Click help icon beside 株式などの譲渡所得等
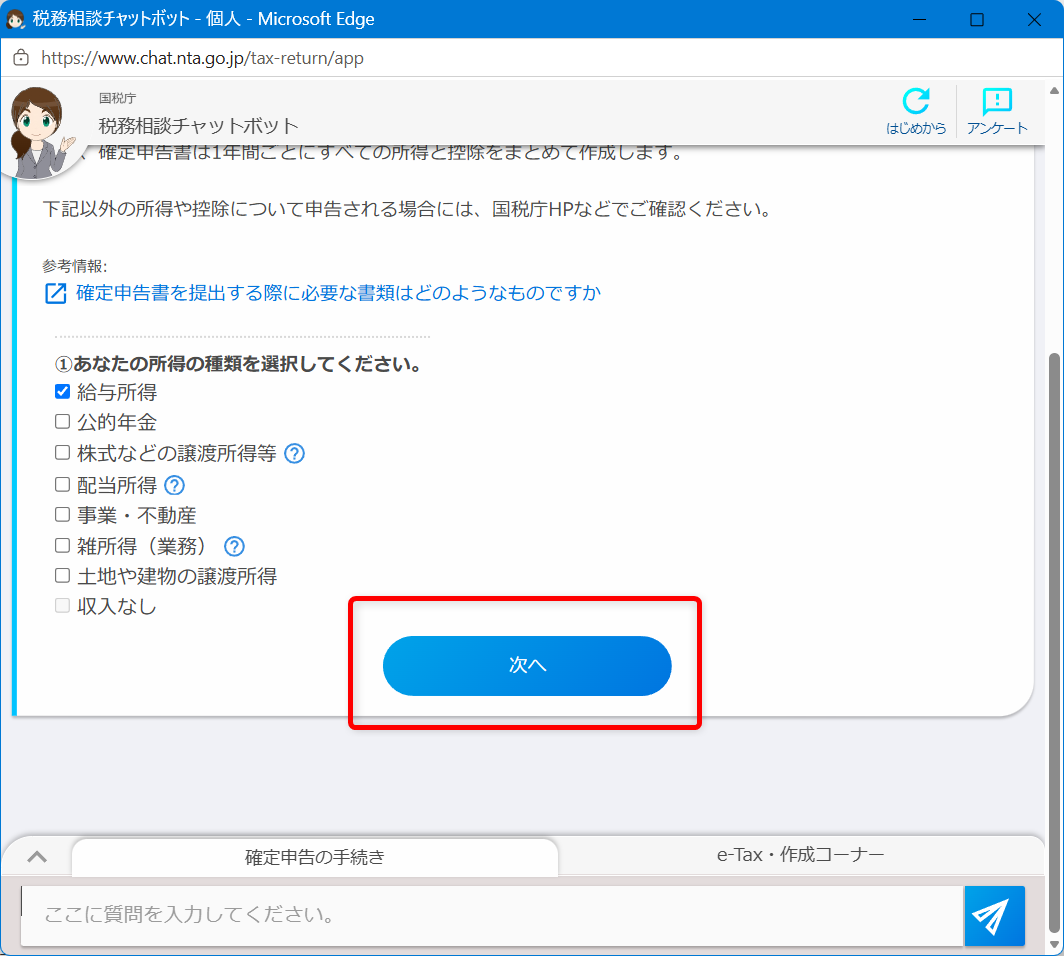The image size is (1064, 956). click(294, 453)
